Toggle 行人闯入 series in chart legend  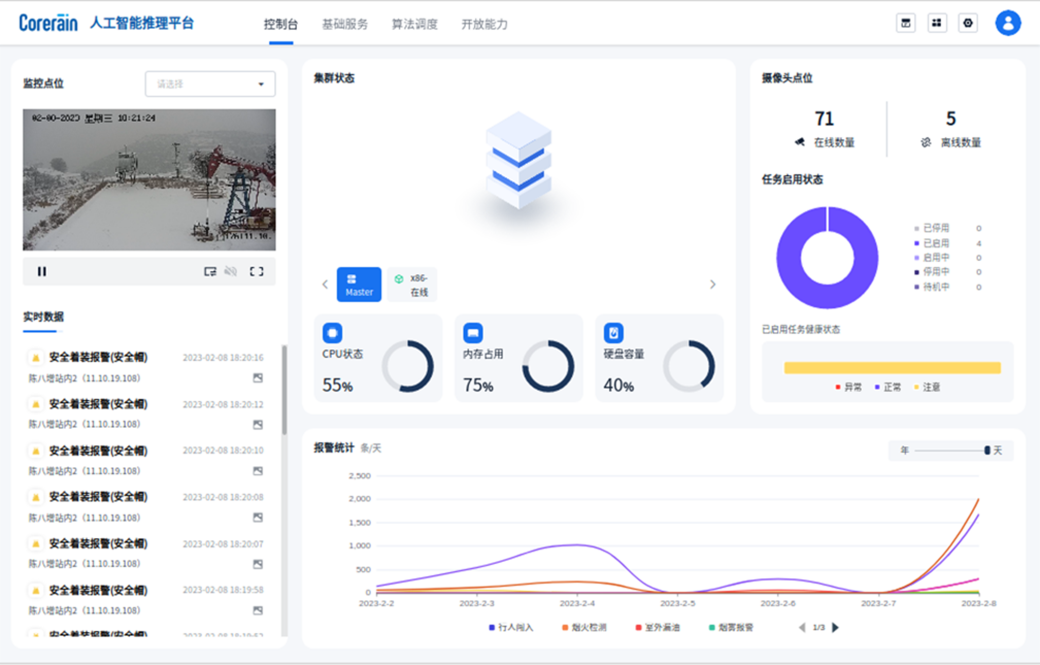click(511, 627)
